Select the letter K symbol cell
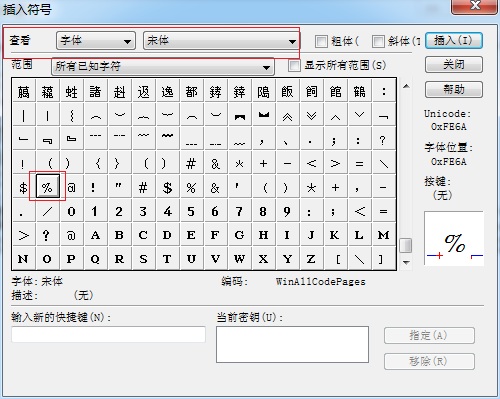 pos(335,235)
